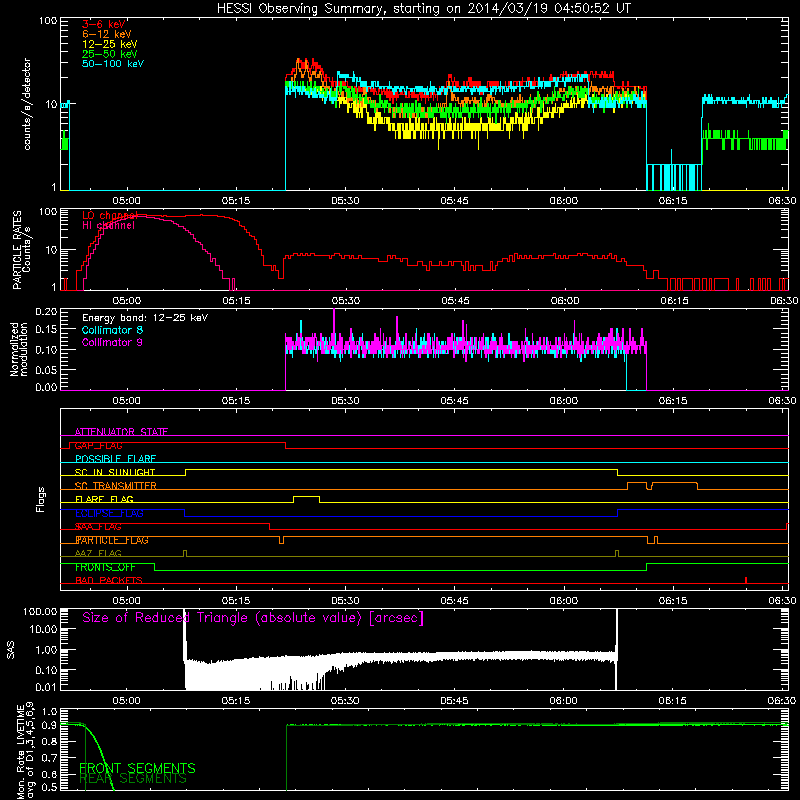
Task: Click the 0.05 value on the modulation axis
Action: (x=46, y=369)
